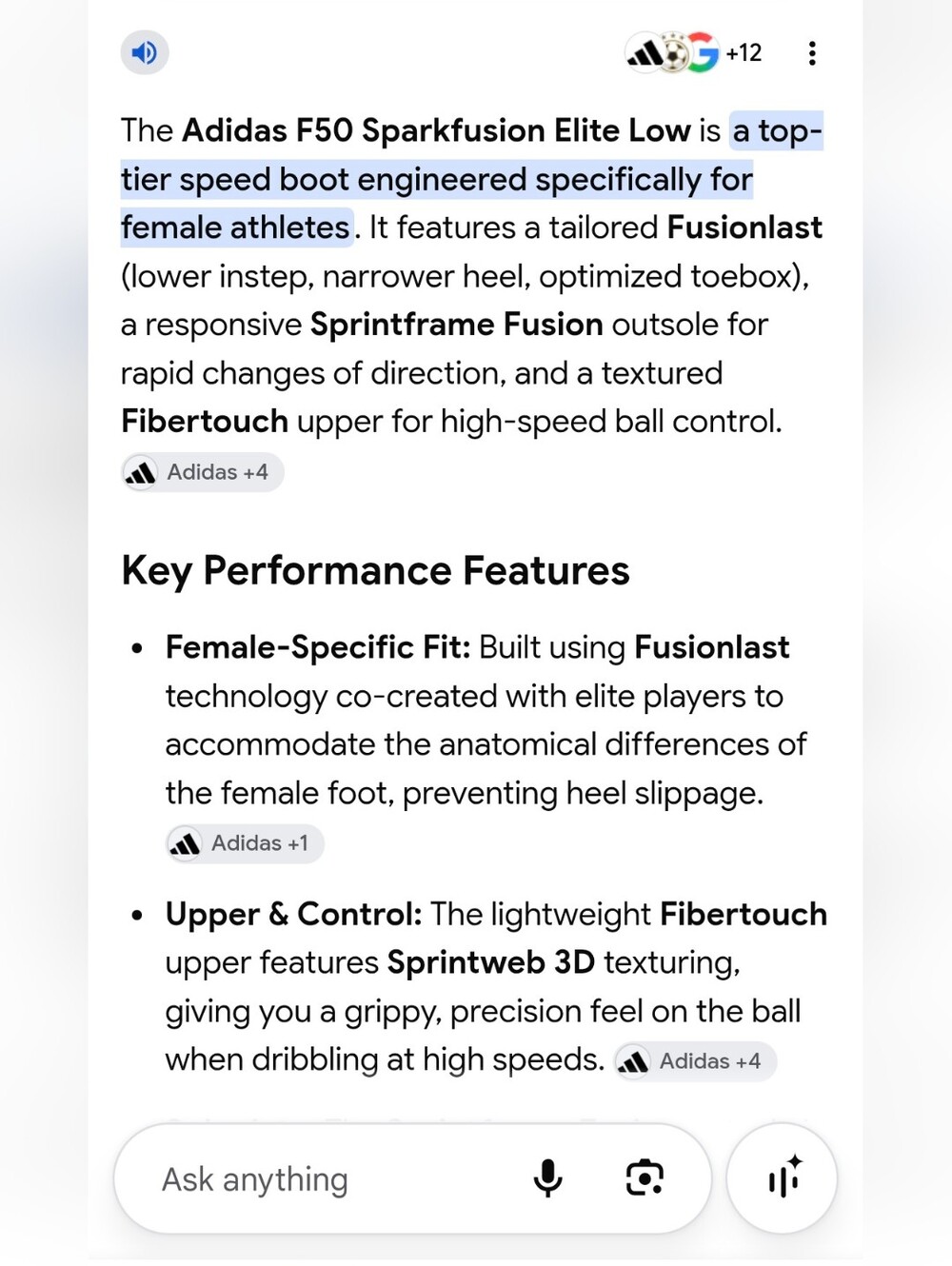Tap the Adidas logo in source cluster

(645, 53)
